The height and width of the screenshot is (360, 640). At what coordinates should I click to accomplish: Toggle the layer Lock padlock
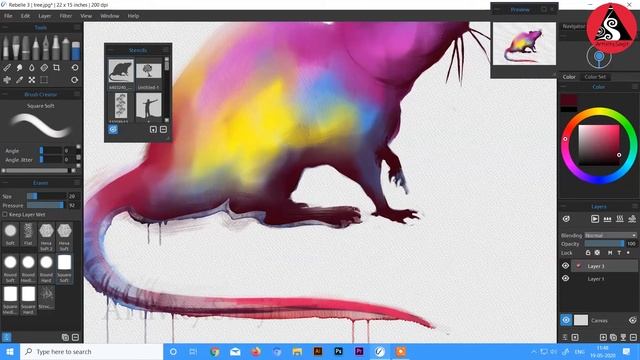click(588, 253)
